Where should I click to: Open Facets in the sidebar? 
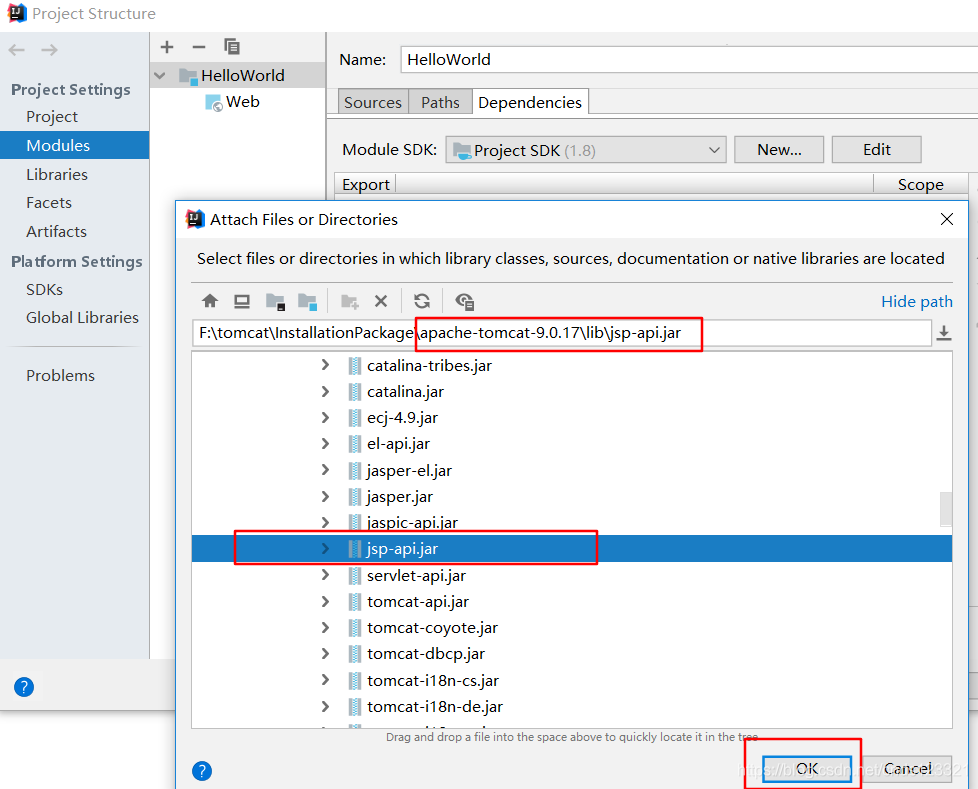(x=49, y=203)
